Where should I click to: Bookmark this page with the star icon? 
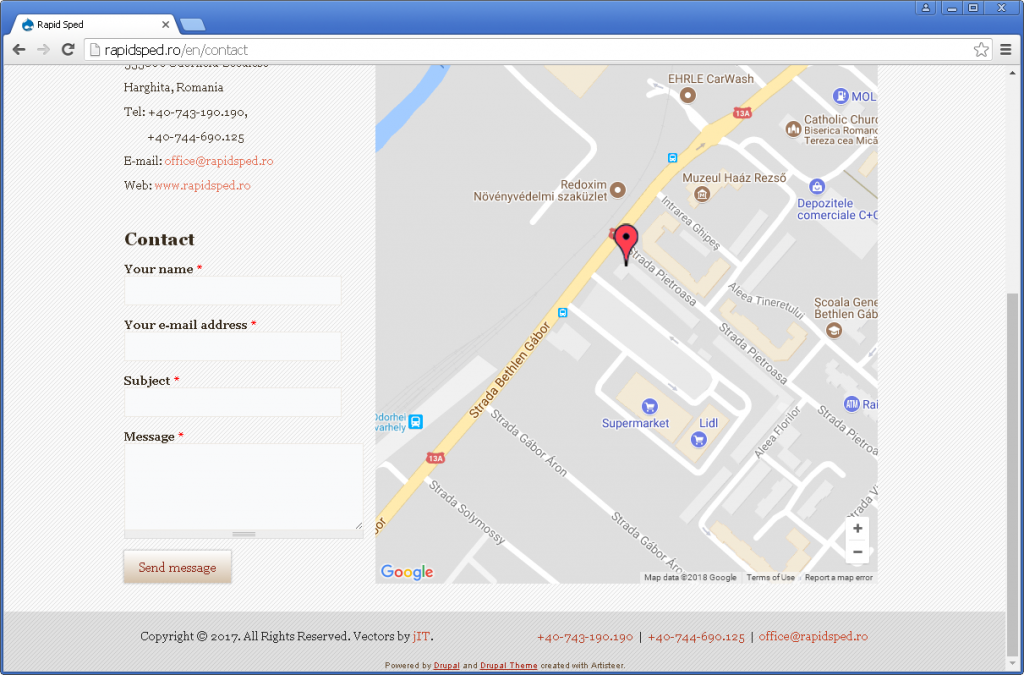[x=981, y=49]
